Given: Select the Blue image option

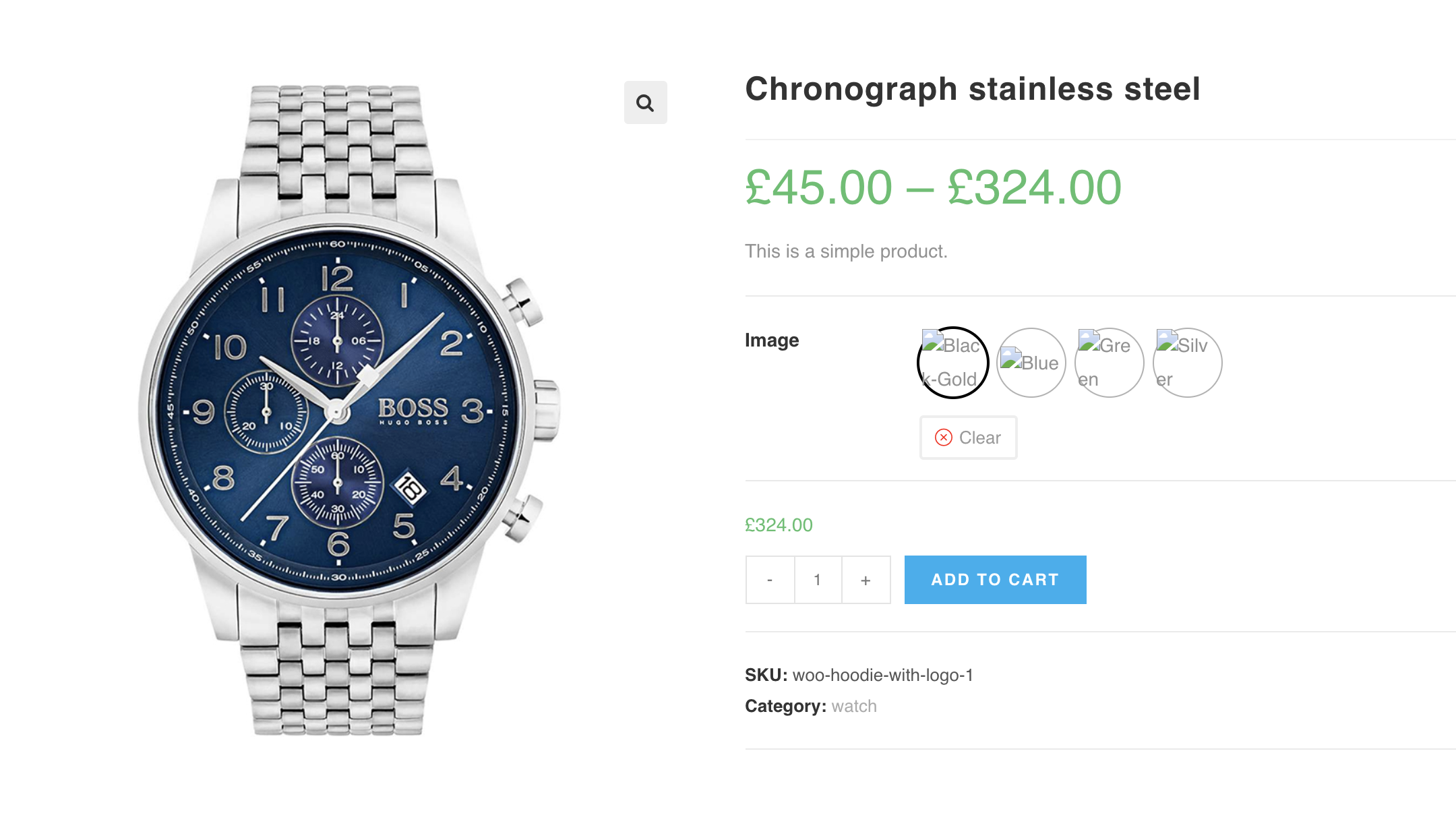Looking at the screenshot, I should (x=1031, y=362).
